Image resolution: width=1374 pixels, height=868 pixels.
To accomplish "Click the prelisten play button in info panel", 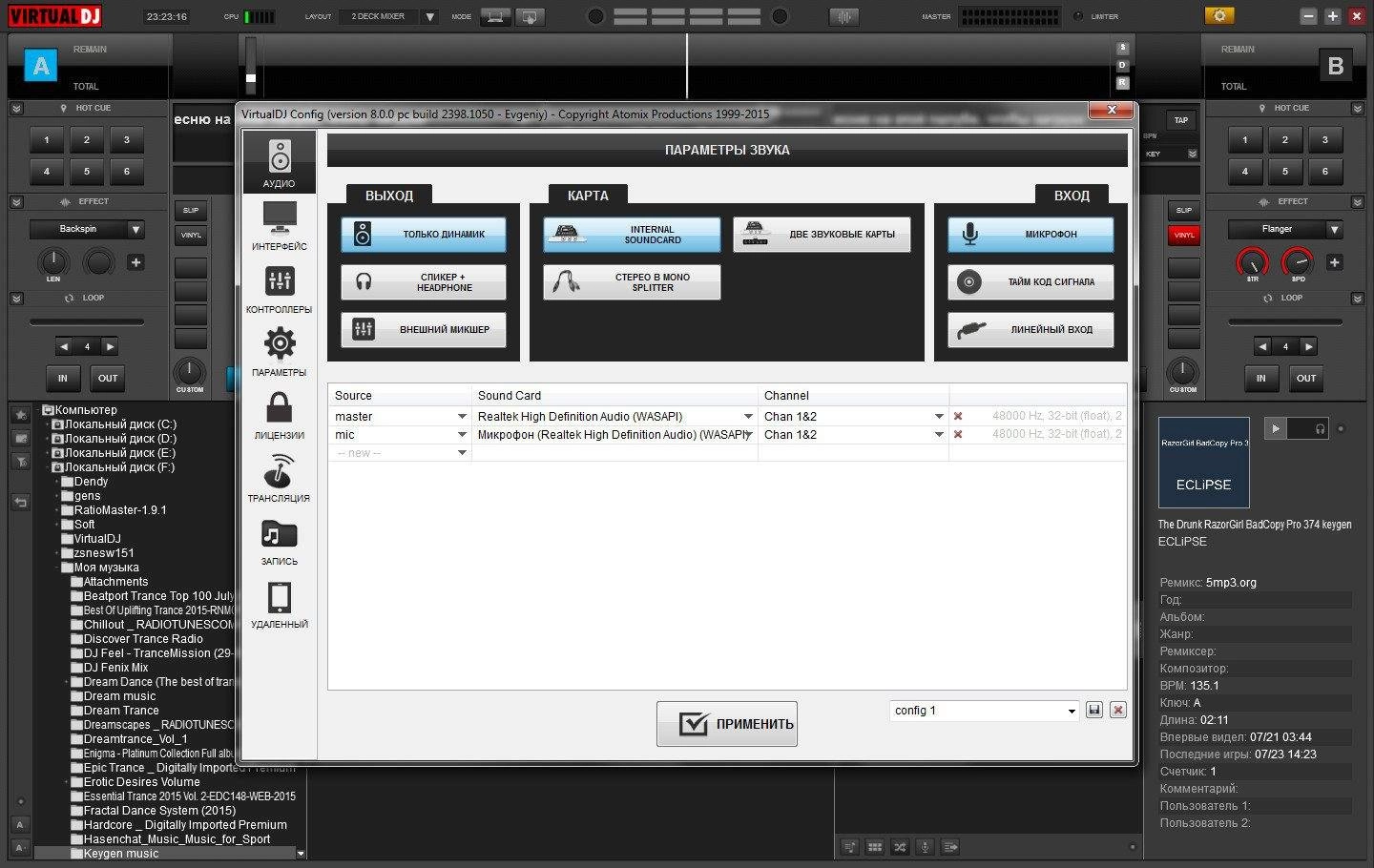I will point(1275,429).
